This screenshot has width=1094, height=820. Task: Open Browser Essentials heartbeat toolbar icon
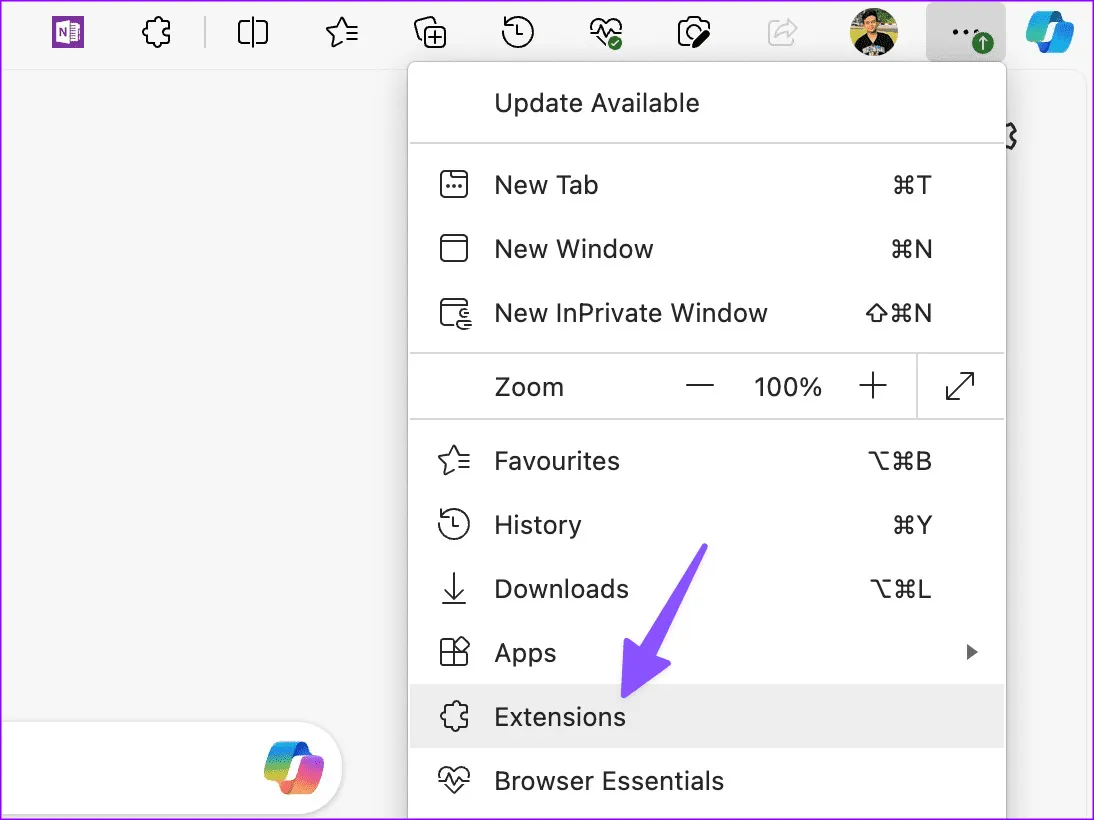[x=605, y=33]
